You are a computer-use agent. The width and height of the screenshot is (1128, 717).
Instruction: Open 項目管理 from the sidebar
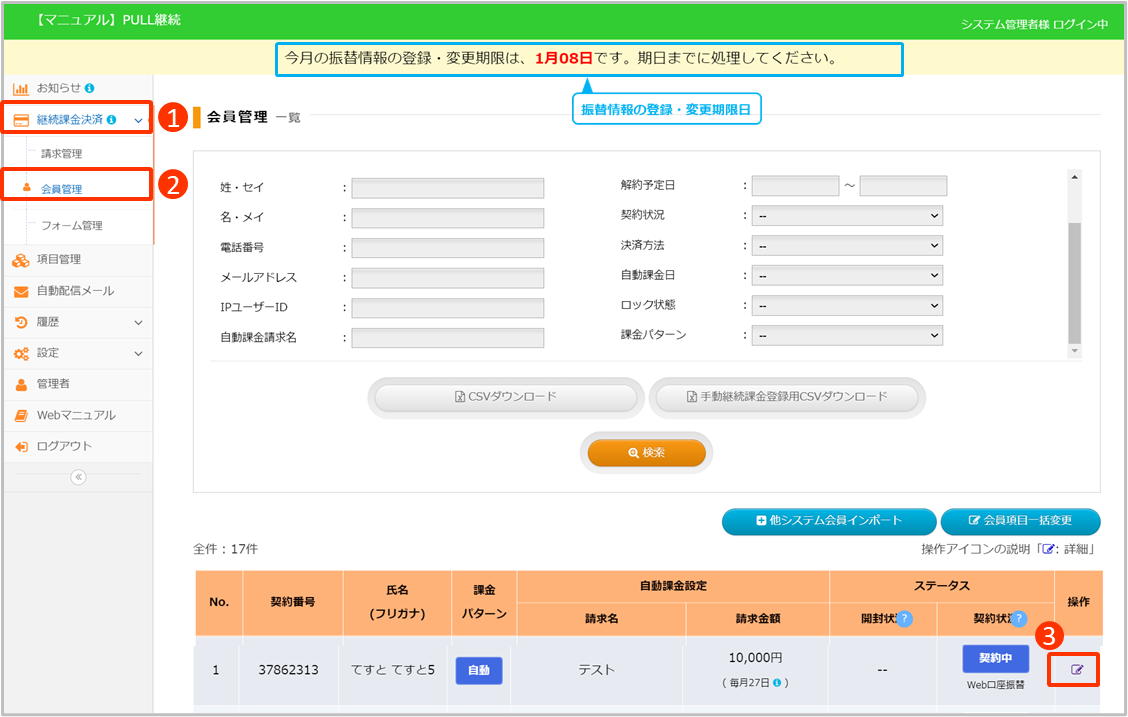pos(59,260)
